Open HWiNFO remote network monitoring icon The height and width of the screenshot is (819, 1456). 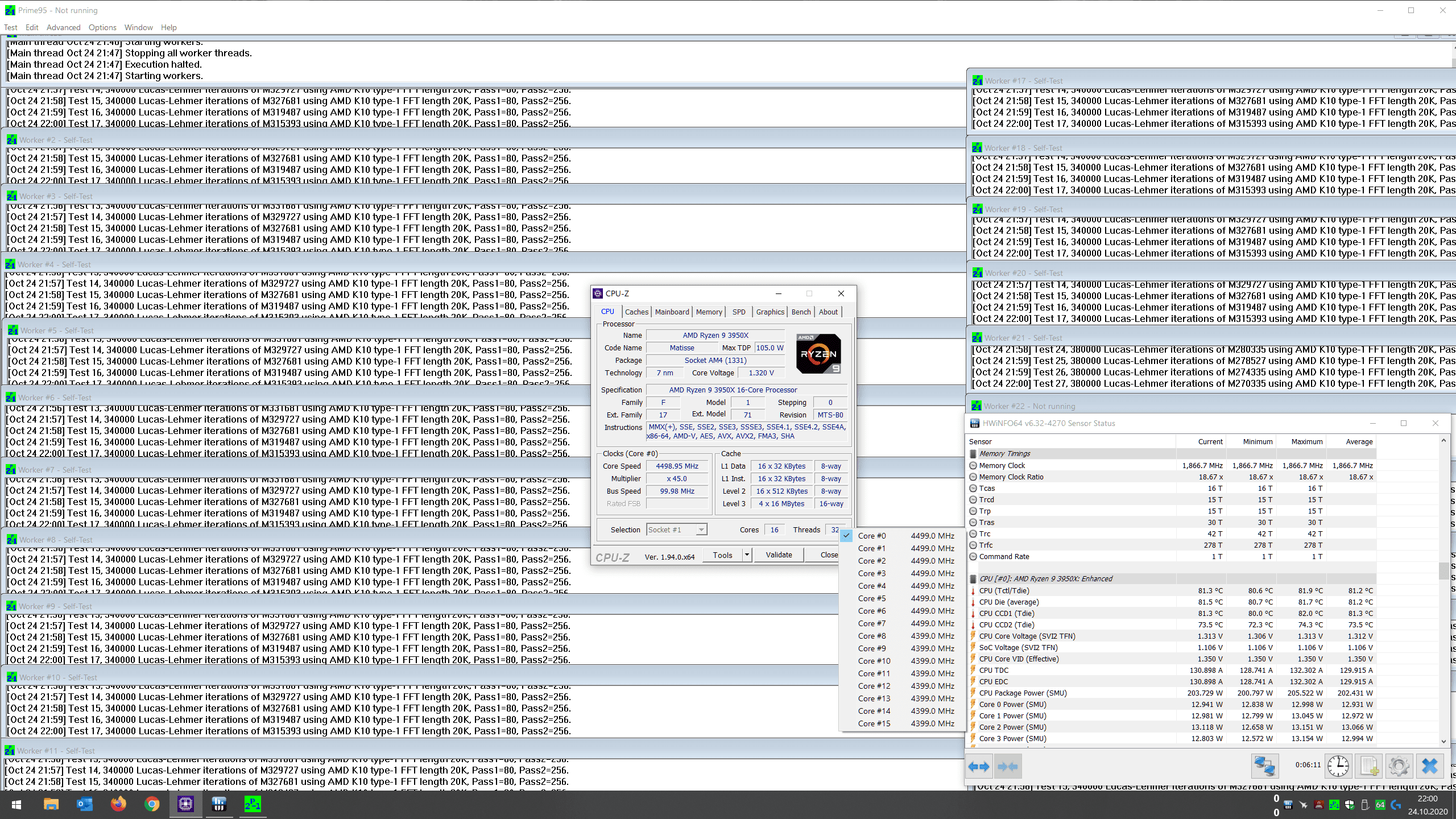[1265, 766]
